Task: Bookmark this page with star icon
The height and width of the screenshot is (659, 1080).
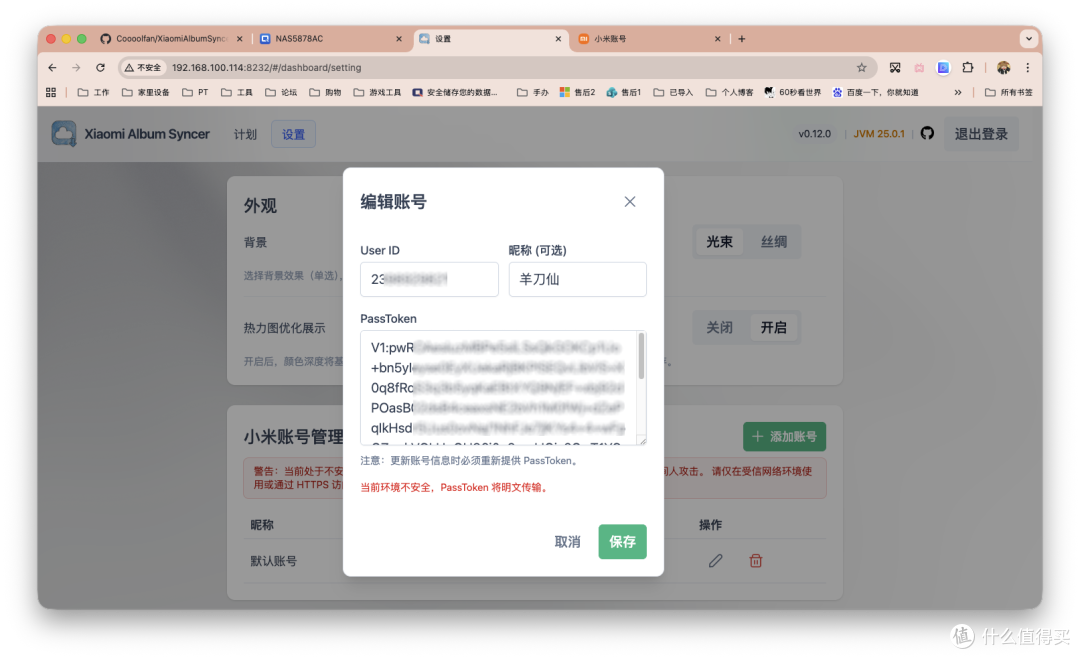Action: point(862,67)
